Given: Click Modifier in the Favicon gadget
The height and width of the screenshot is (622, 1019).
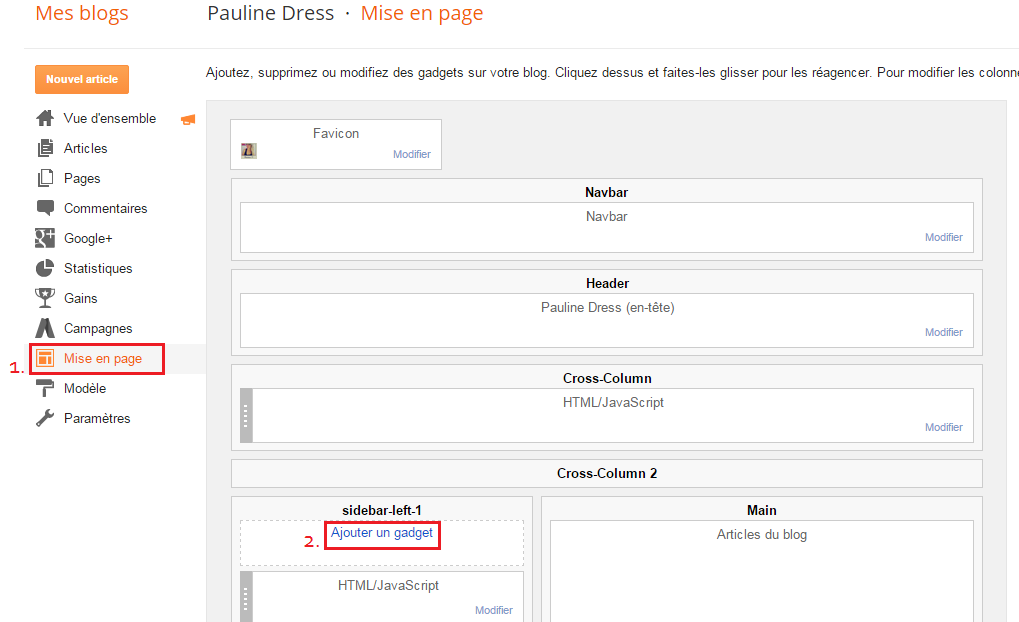Looking at the screenshot, I should pyautogui.click(x=411, y=154).
